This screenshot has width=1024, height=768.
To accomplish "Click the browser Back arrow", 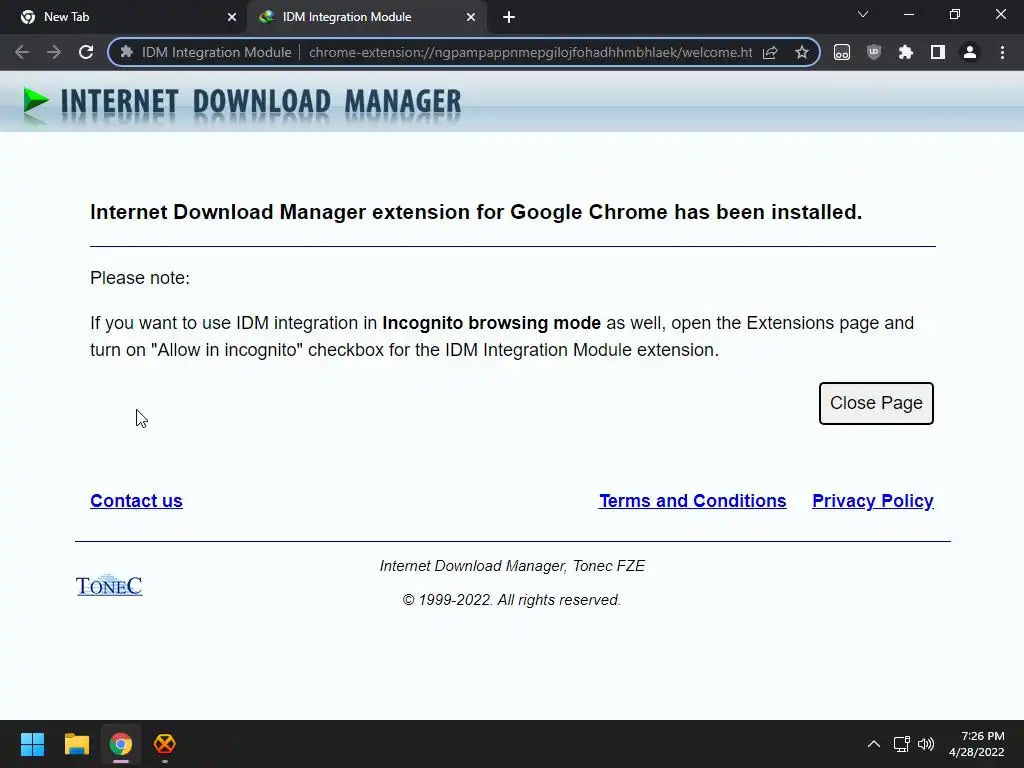I will coord(22,52).
